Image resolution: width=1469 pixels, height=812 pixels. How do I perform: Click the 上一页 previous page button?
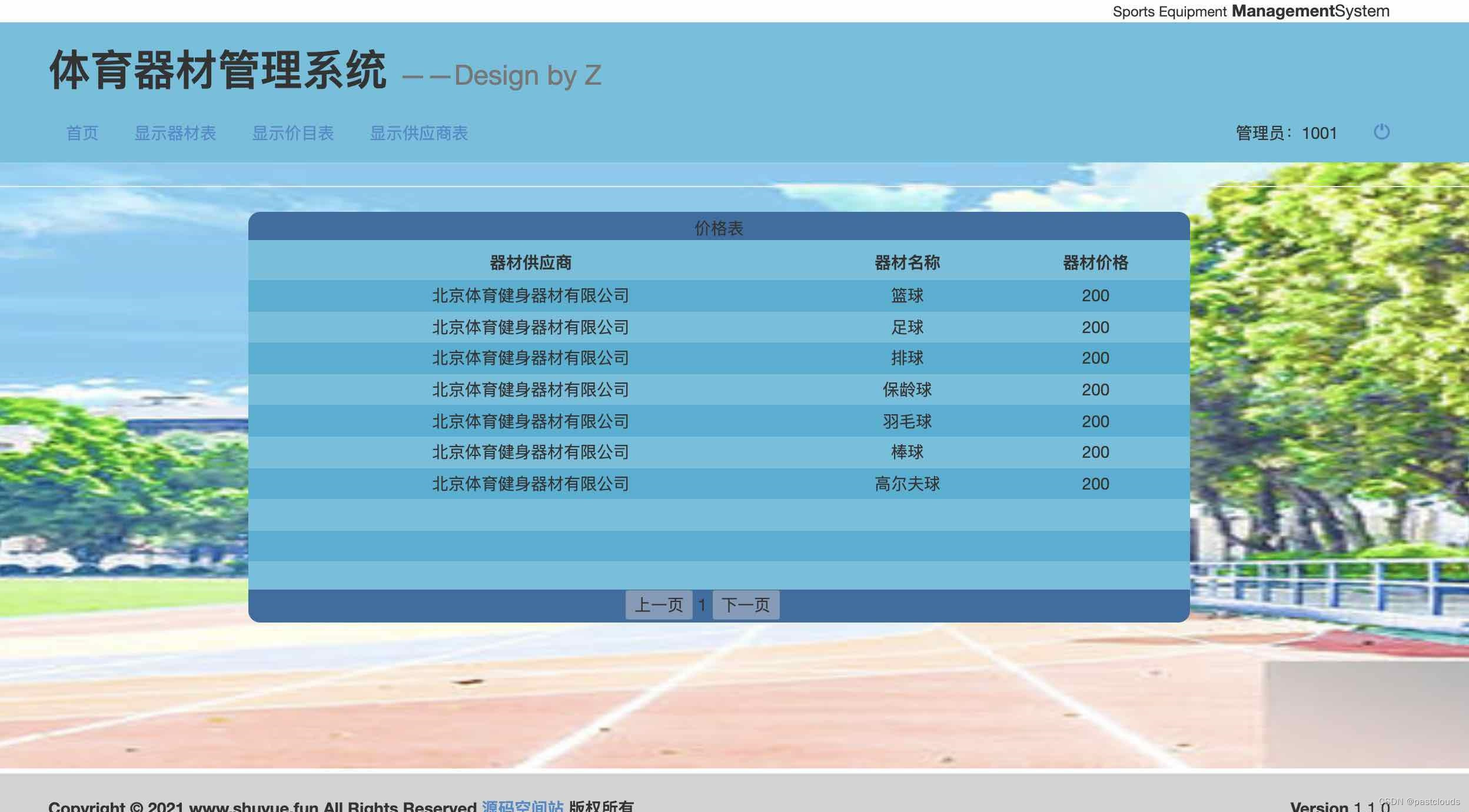pyautogui.click(x=659, y=605)
